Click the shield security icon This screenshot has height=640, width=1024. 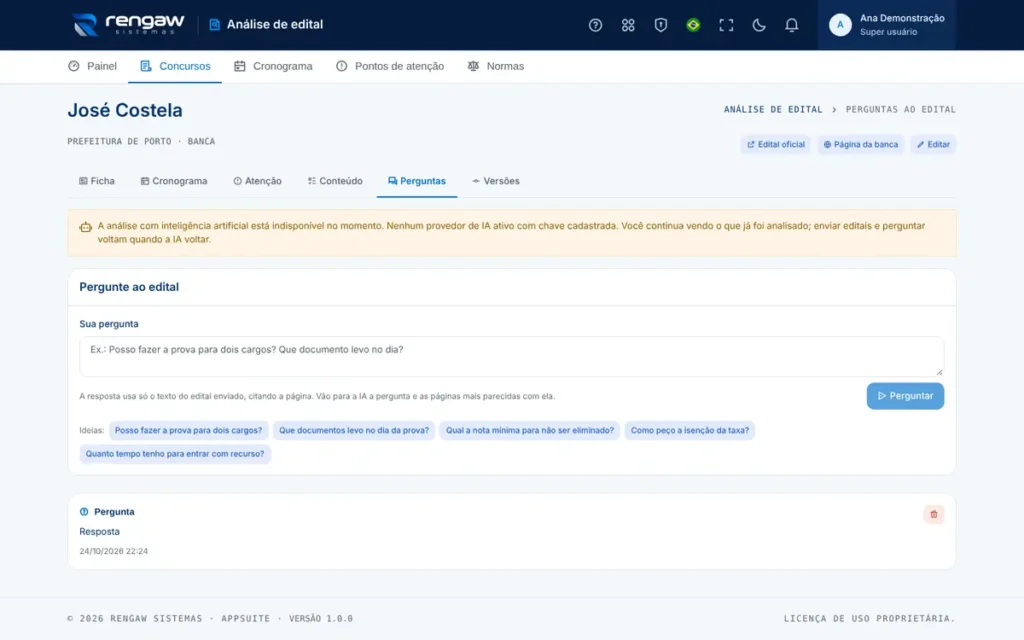click(660, 25)
